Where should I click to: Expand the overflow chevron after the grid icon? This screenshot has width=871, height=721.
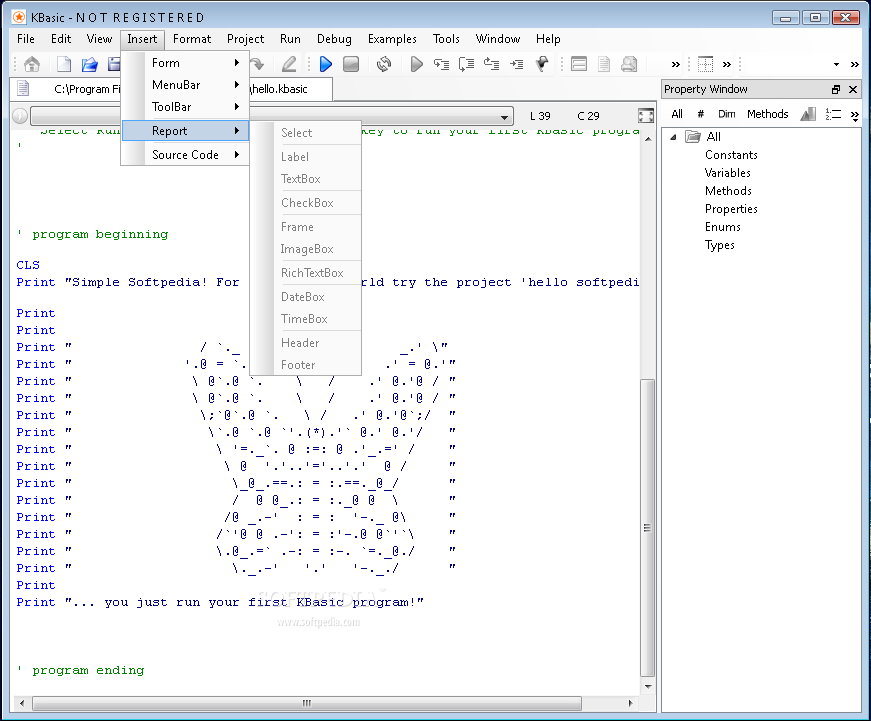tap(727, 65)
